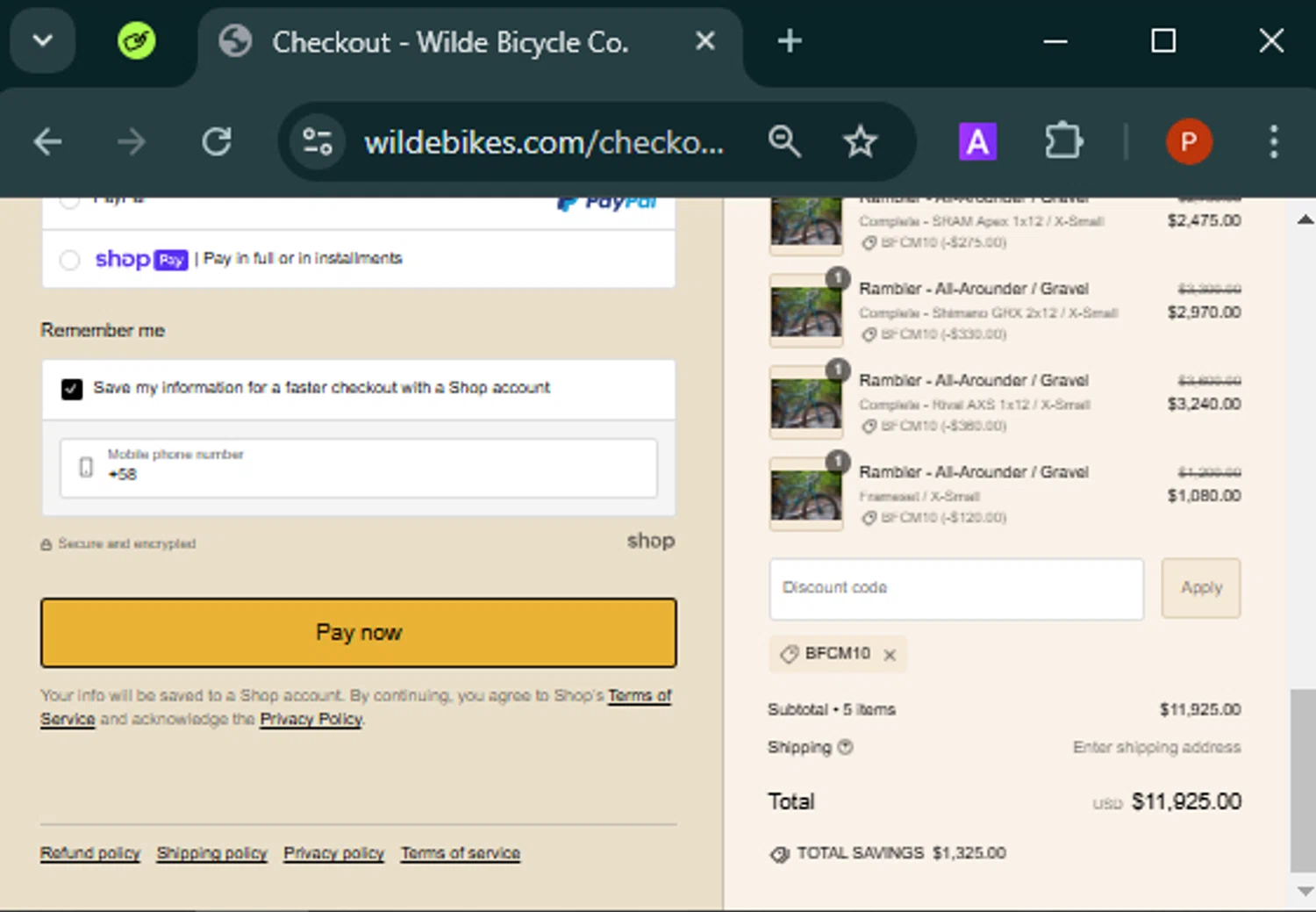Screen dimensions: 1316x912
Task: Focus the Mobile phone number field
Action: [359, 468]
